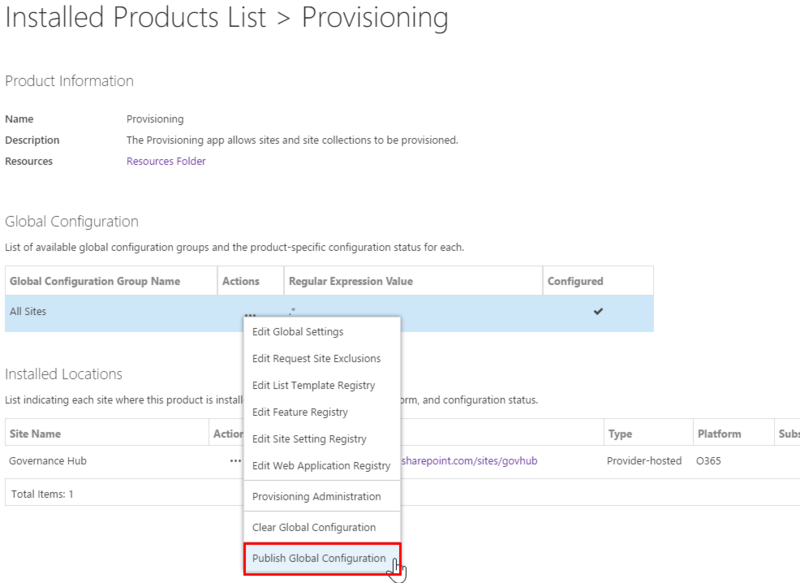800x583 pixels.
Task: Click the Type column header
Action: [620, 434]
